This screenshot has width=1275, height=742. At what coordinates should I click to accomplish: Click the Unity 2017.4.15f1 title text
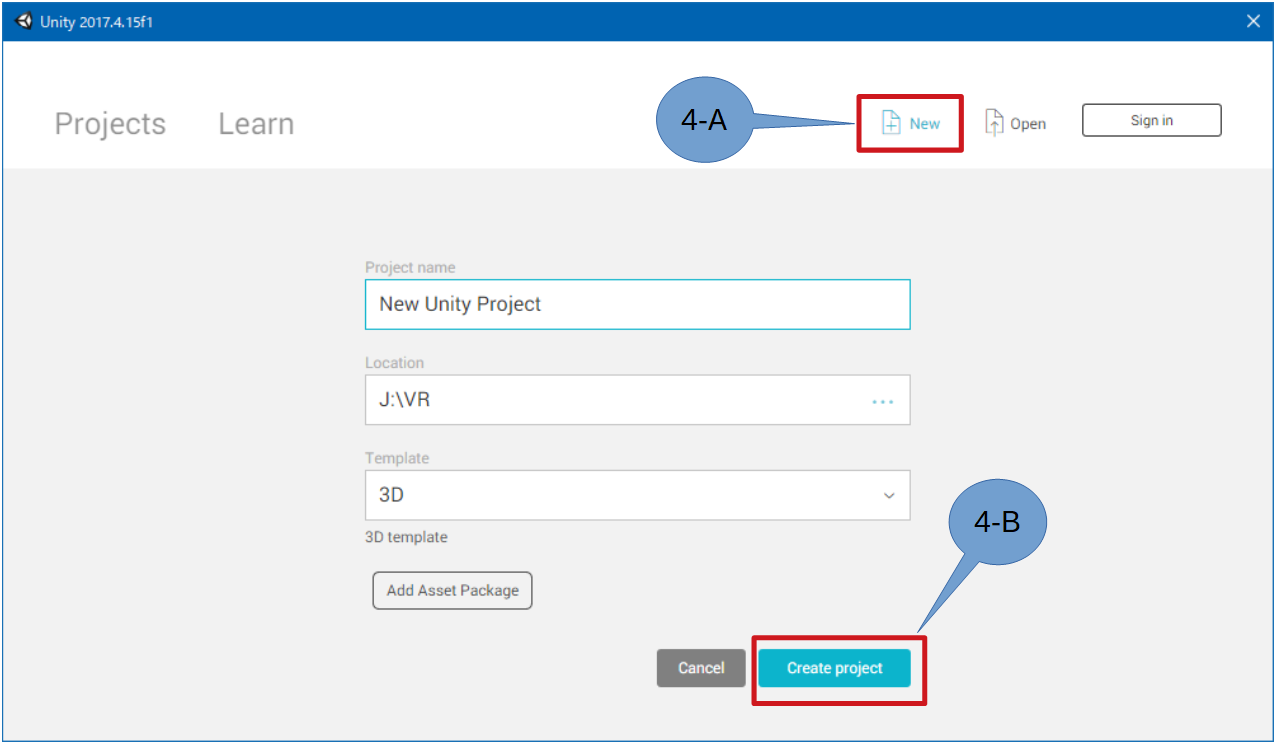tap(97, 22)
